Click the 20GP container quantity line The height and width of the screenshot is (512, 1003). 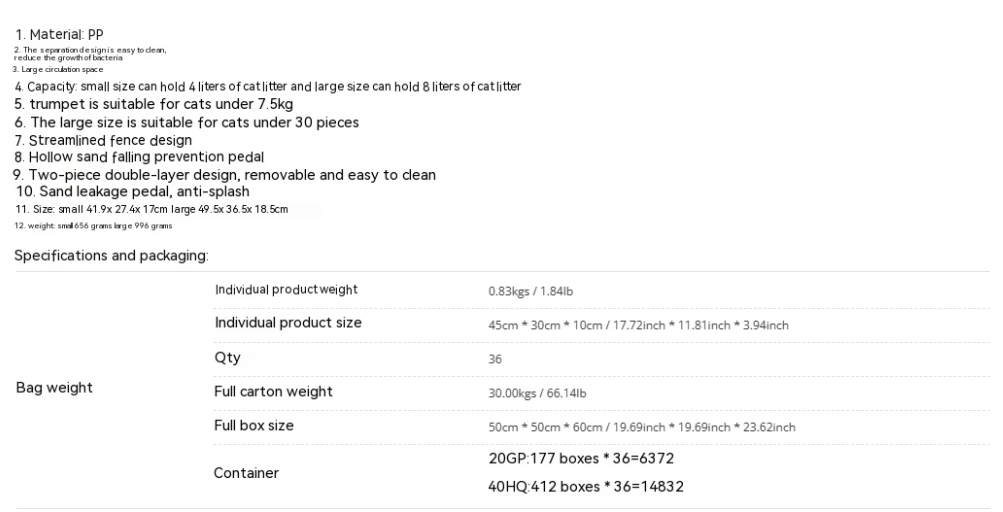click(581, 458)
